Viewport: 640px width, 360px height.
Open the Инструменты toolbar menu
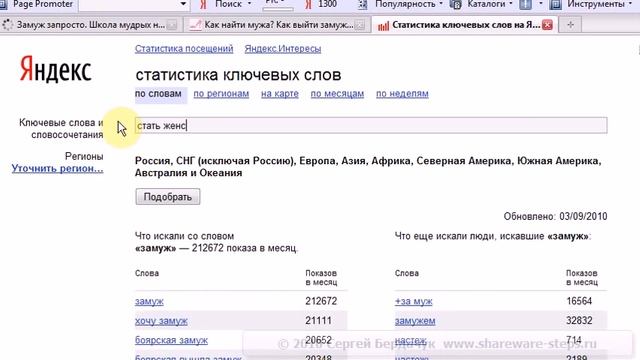click(x=596, y=4)
